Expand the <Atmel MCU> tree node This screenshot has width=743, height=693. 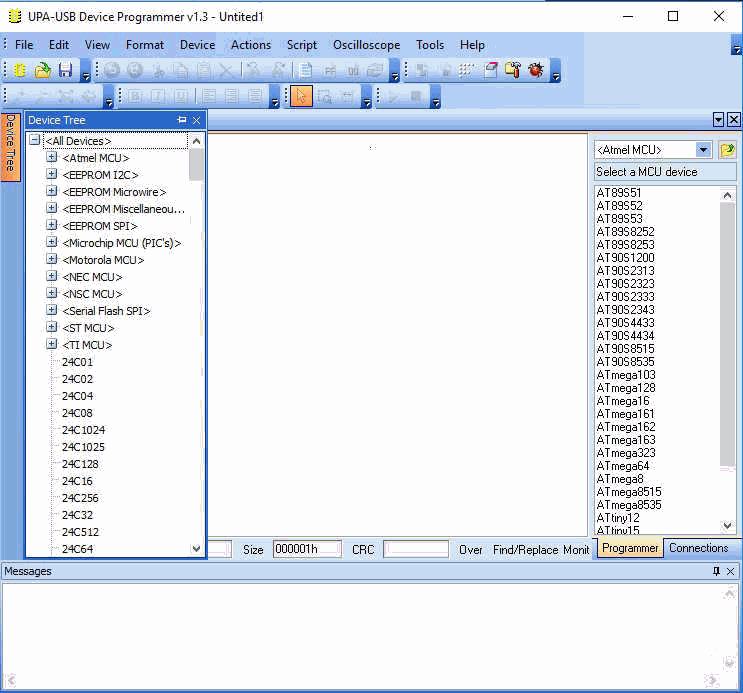[x=52, y=157]
